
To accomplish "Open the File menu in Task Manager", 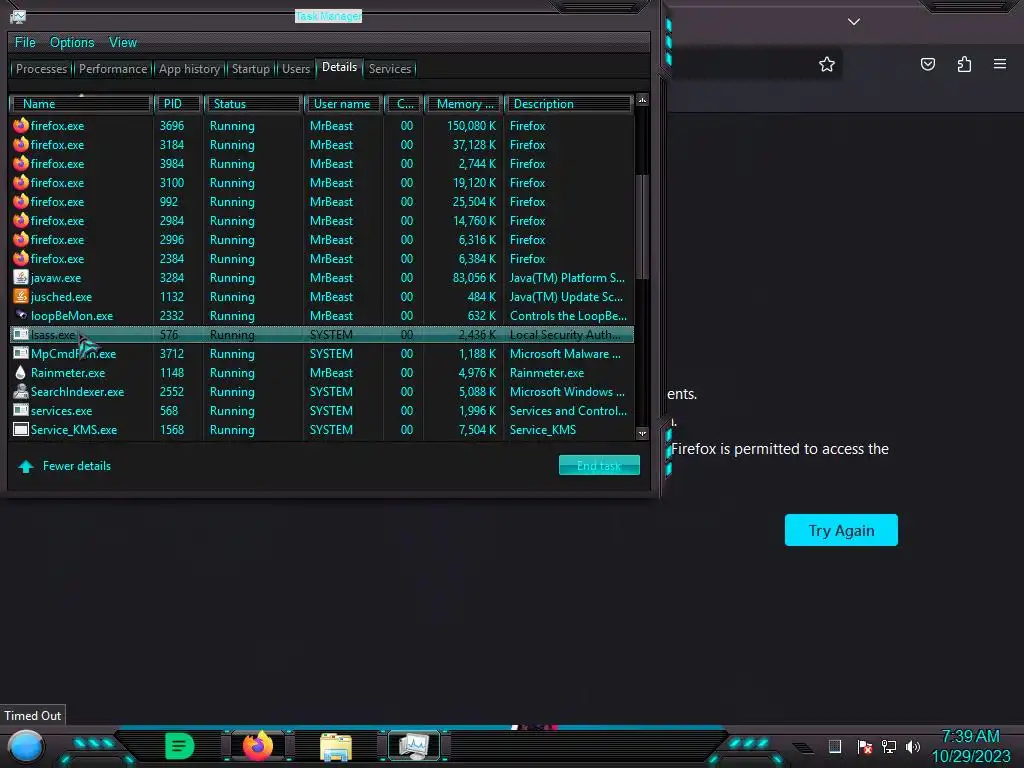I will pyautogui.click(x=25, y=42).
